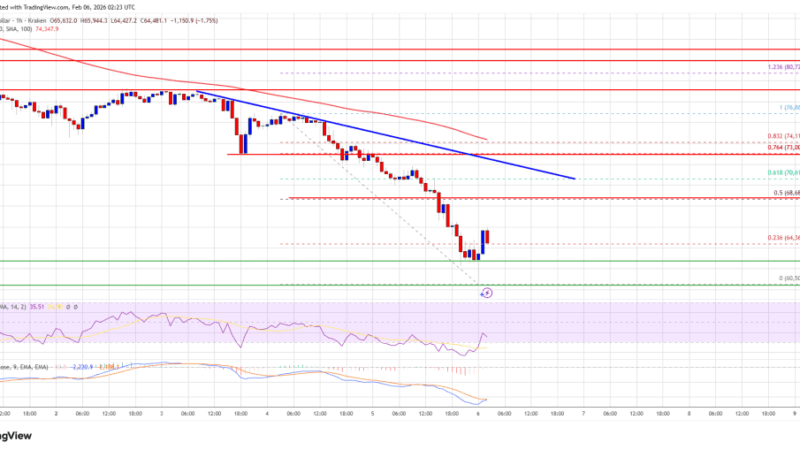Image resolution: width=800 pixels, height=450 pixels.
Task: Click the 1 Fibonacci level label in blue
Action: tap(789, 108)
